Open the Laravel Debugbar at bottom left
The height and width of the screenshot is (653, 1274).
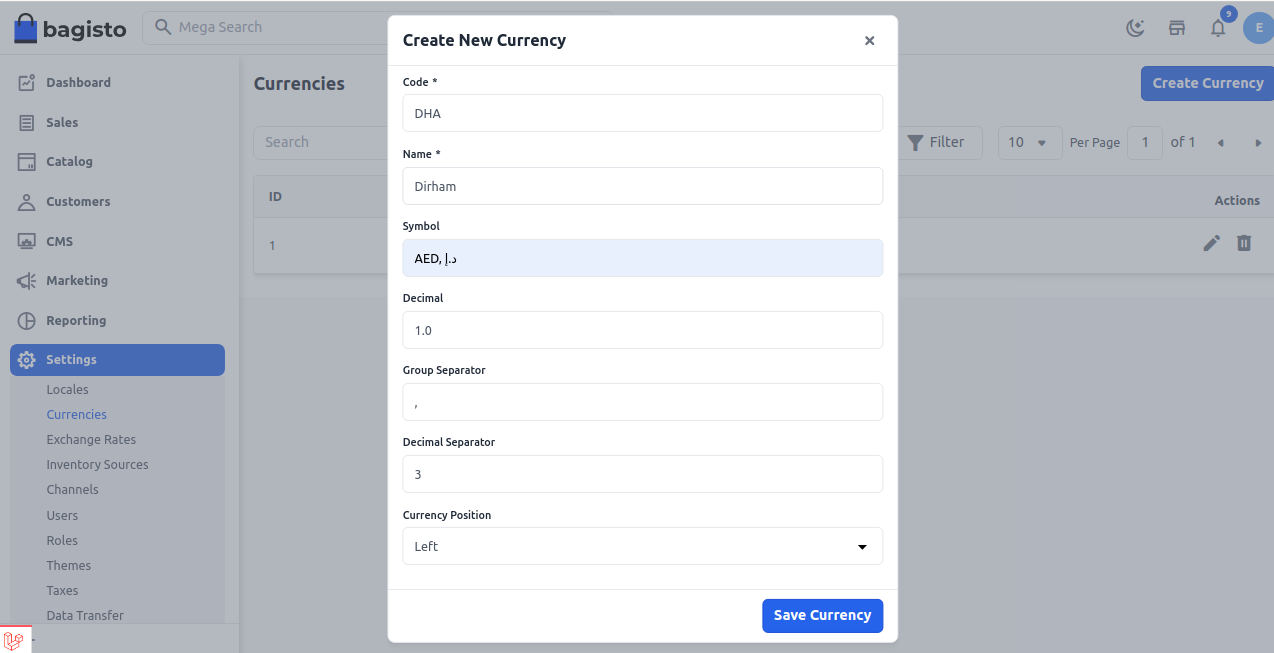point(14,640)
